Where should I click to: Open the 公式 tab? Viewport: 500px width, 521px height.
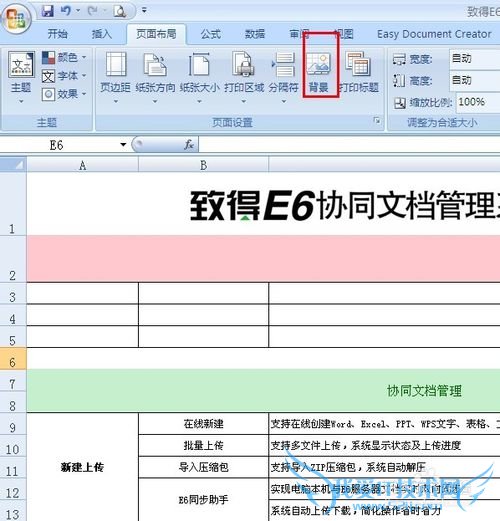pyautogui.click(x=210, y=34)
